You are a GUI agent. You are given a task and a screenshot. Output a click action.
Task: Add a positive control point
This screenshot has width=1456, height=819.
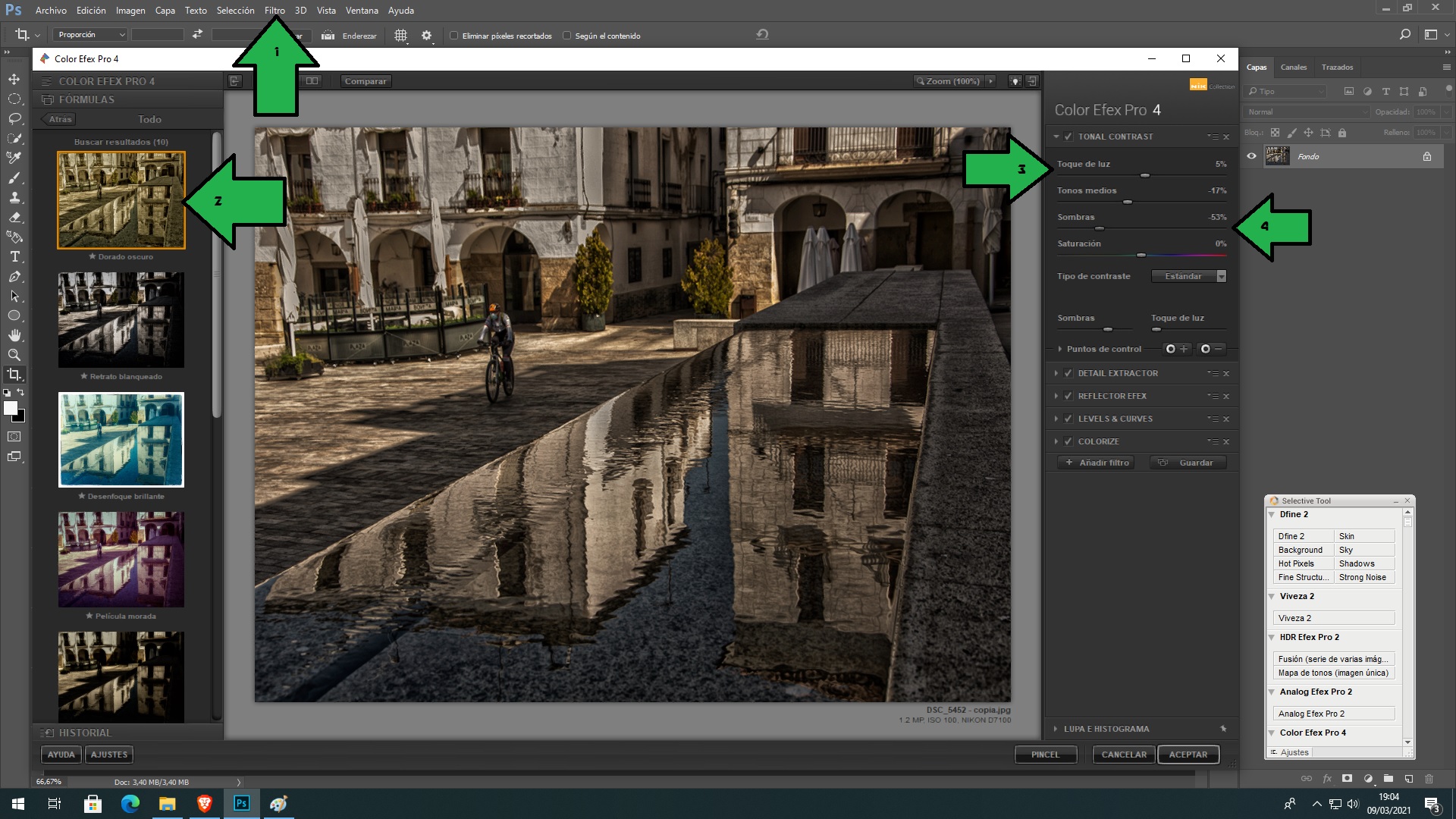1177,349
